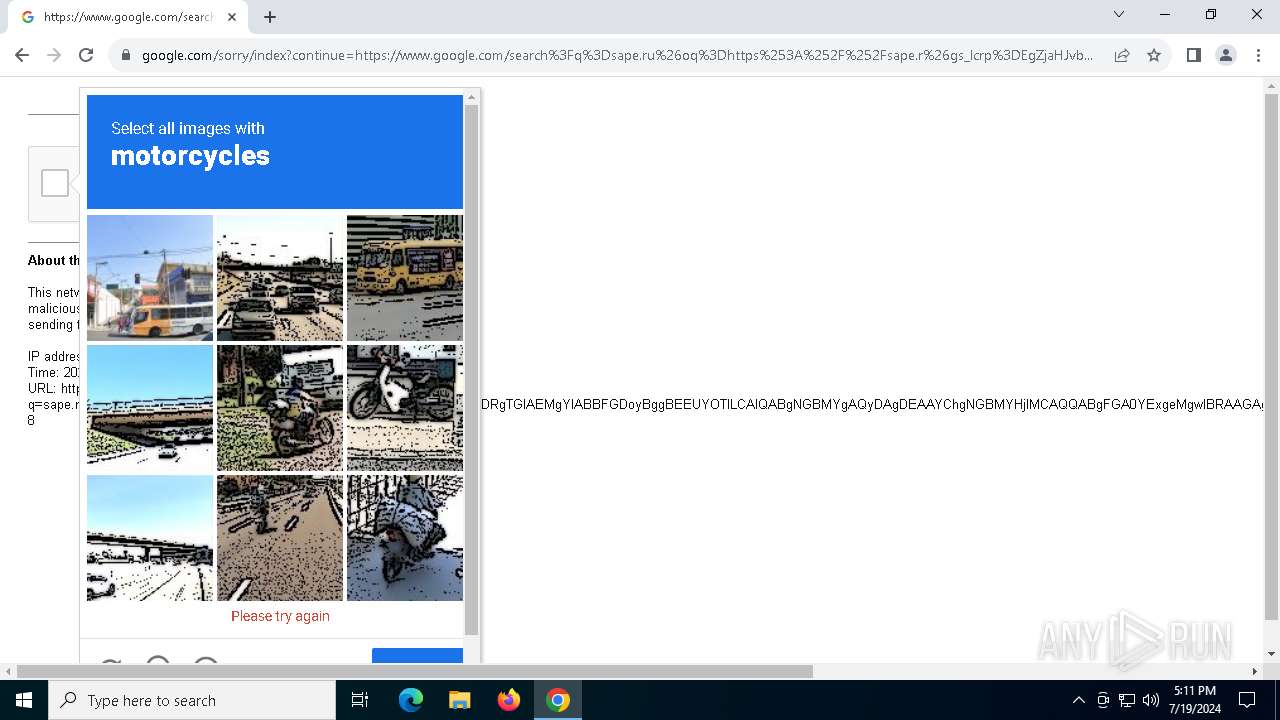
Task: Click the address bar URL
Action: 617,55
